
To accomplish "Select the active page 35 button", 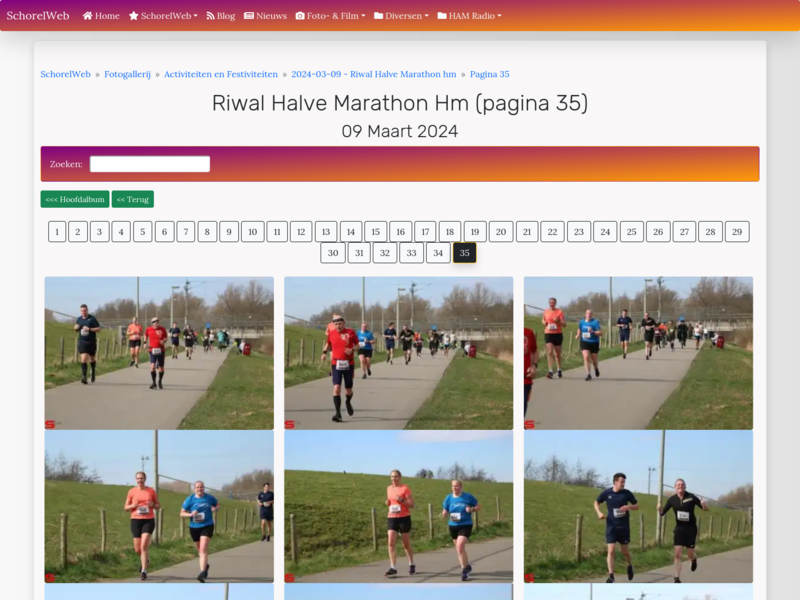I will 464,253.
